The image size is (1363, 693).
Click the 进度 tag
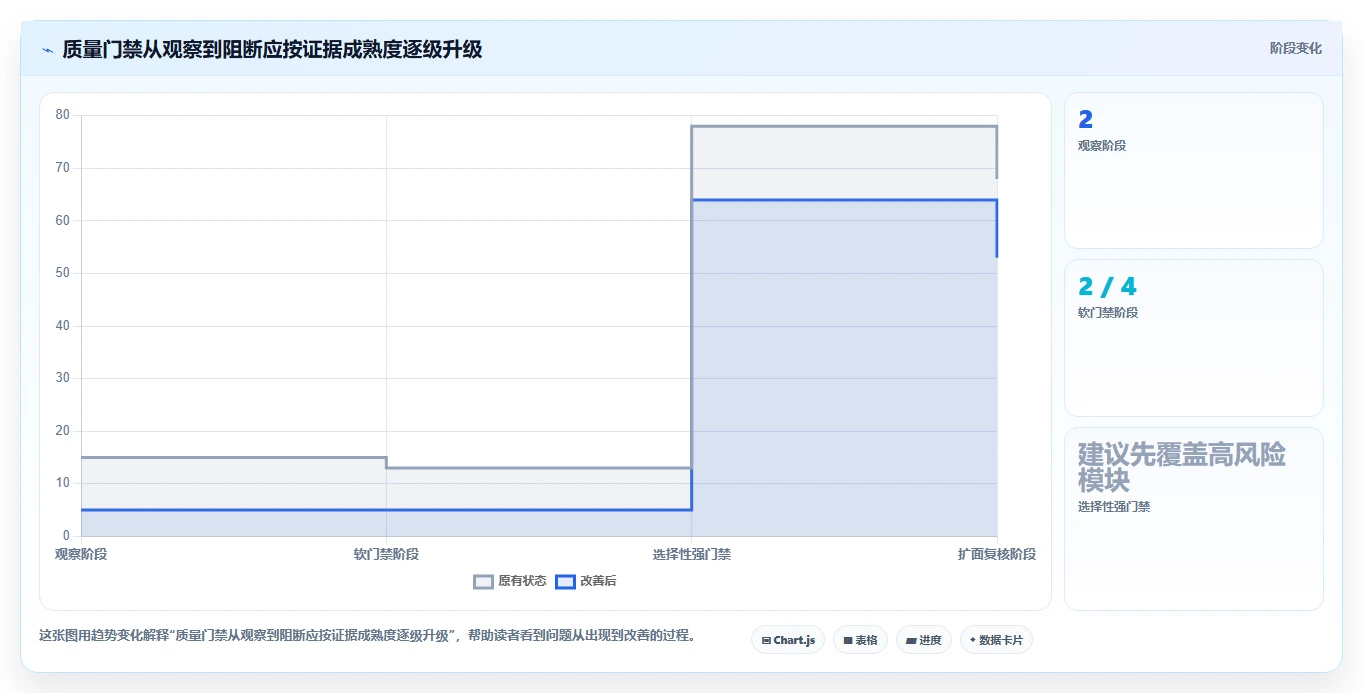924,640
